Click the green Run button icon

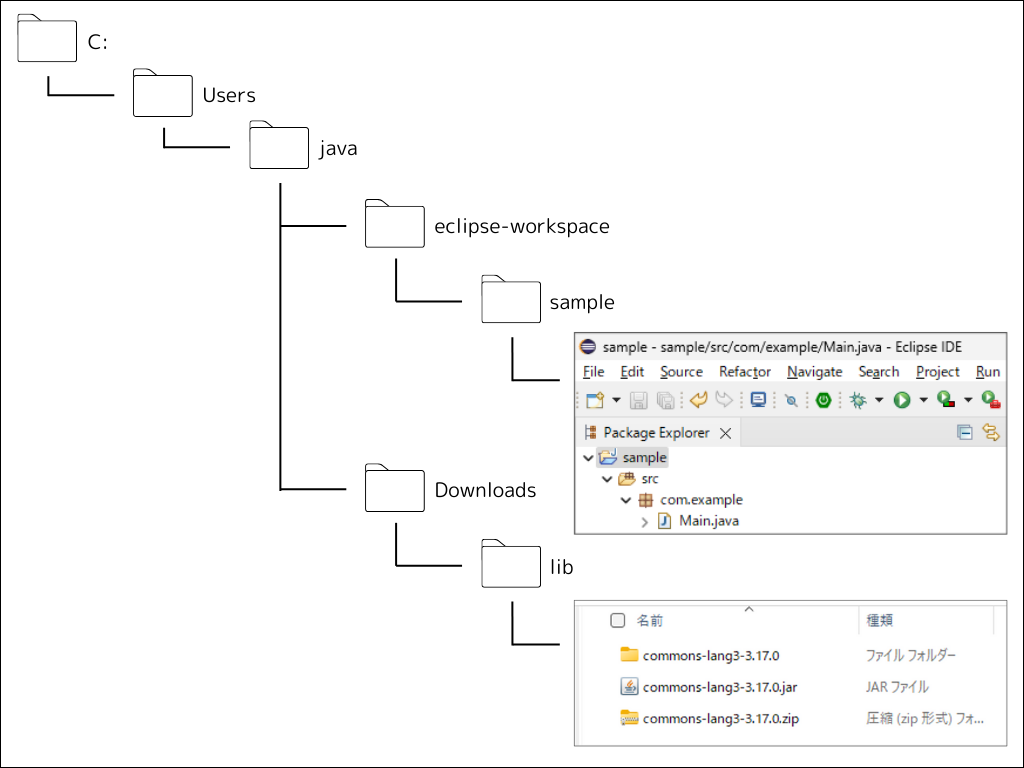click(902, 400)
